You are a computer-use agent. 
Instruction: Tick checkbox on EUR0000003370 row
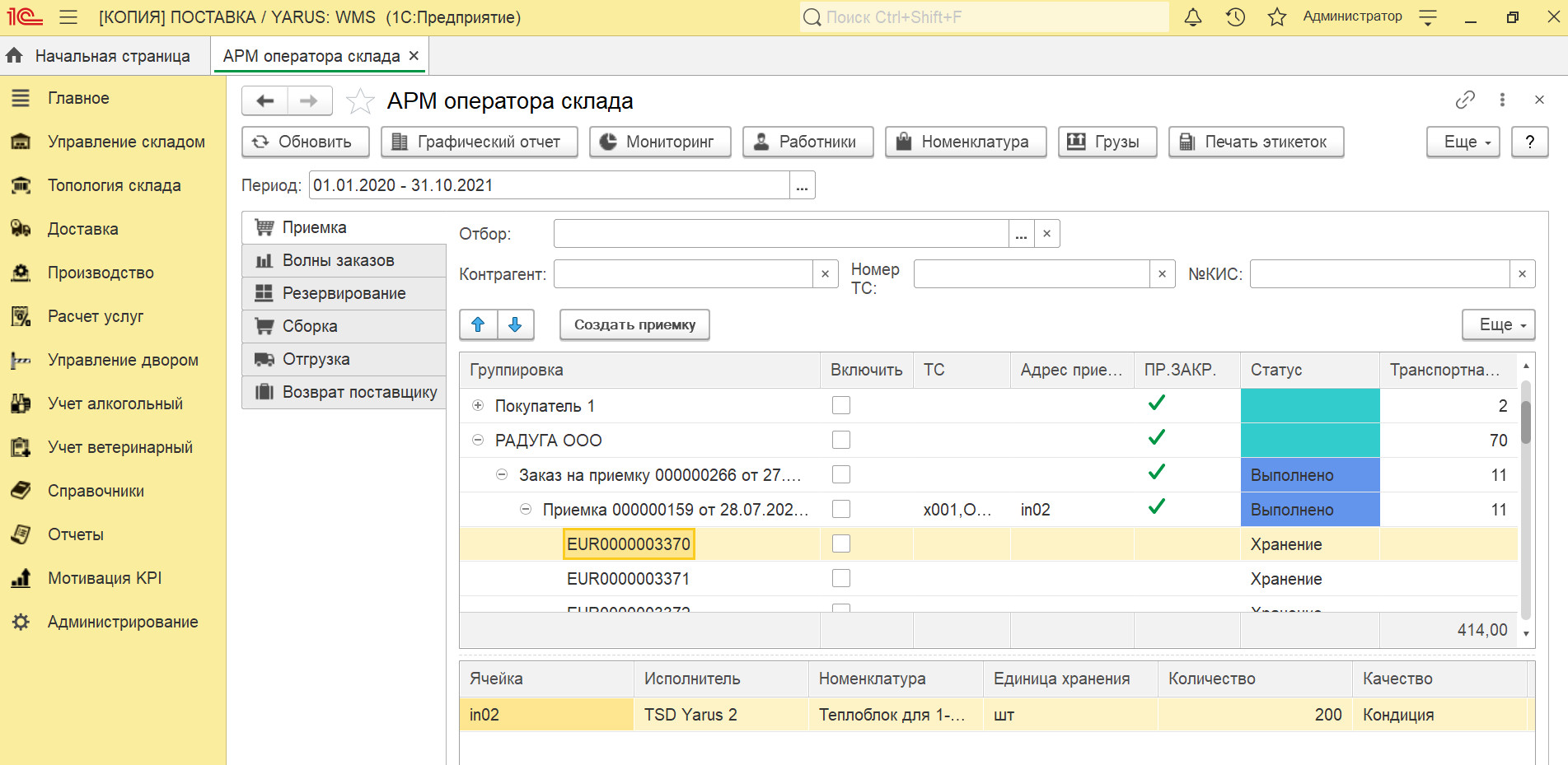pyautogui.click(x=840, y=543)
